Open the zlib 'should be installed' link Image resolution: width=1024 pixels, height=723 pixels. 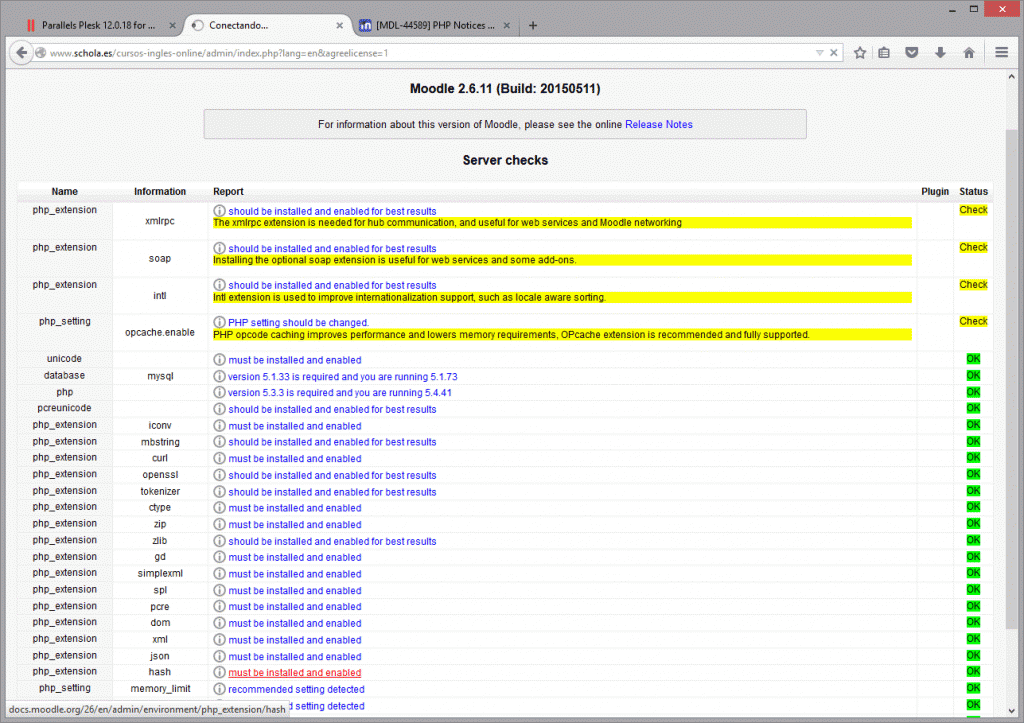point(332,541)
